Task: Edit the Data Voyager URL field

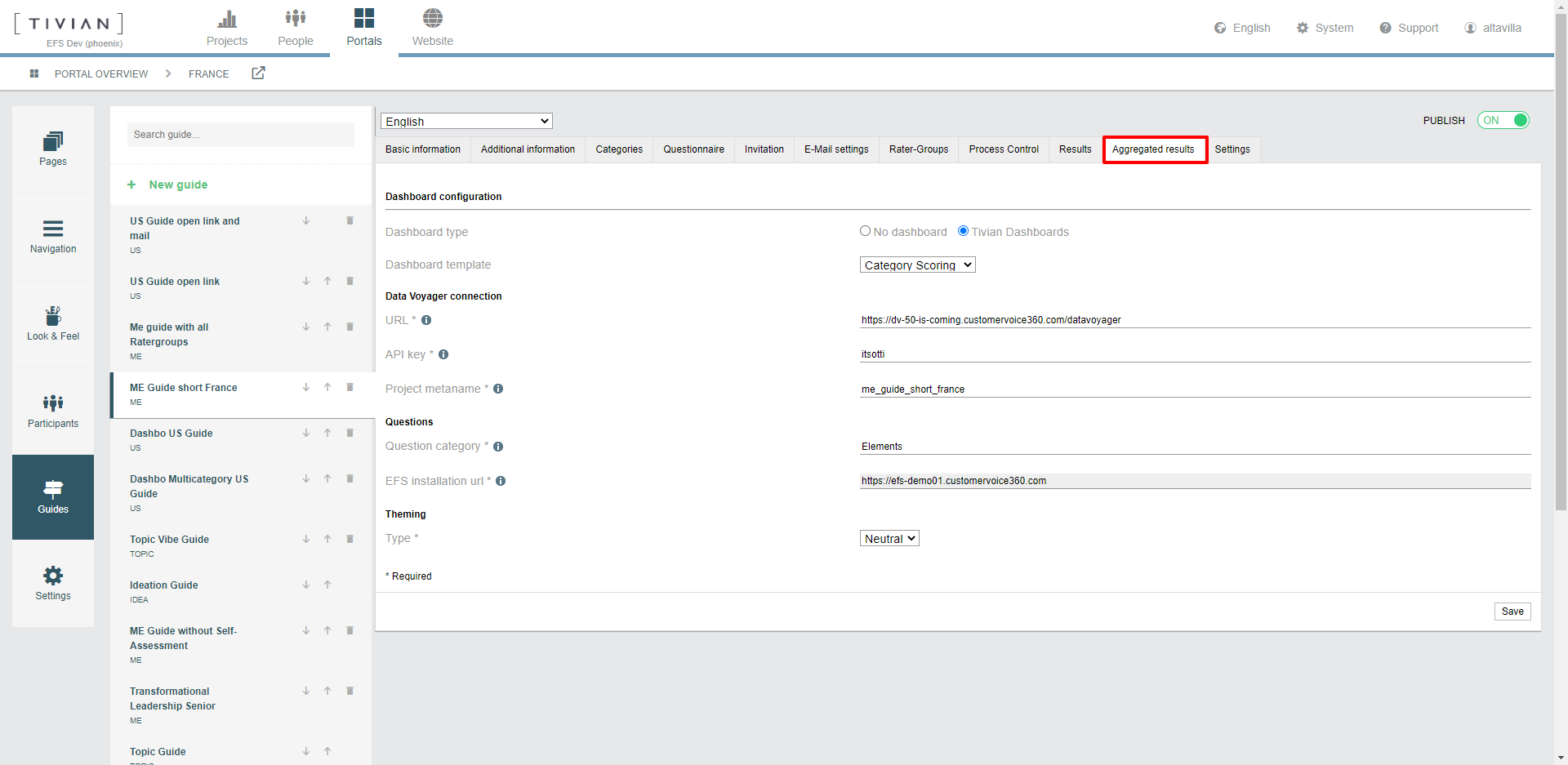Action: (1195, 320)
